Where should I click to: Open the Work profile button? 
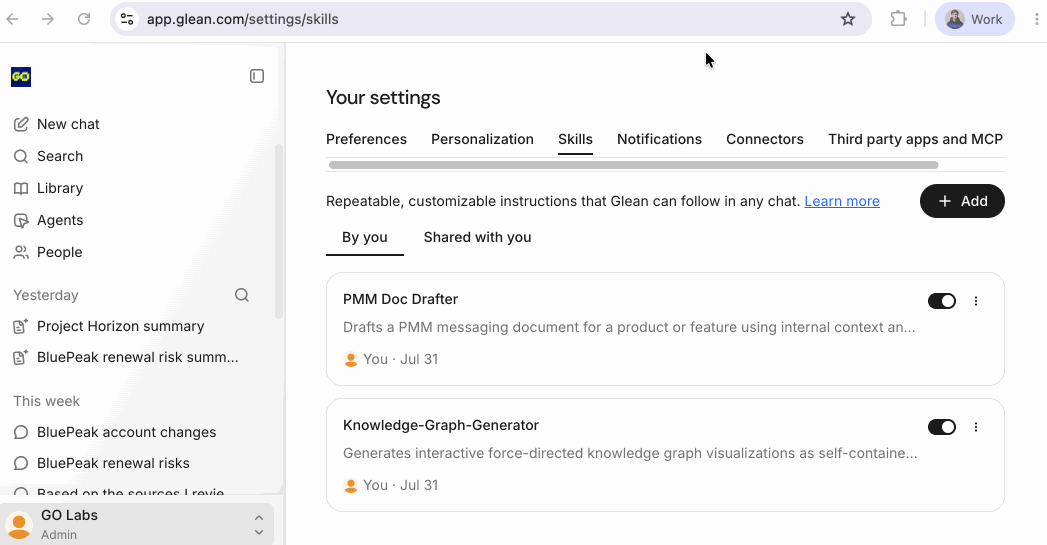(974, 19)
